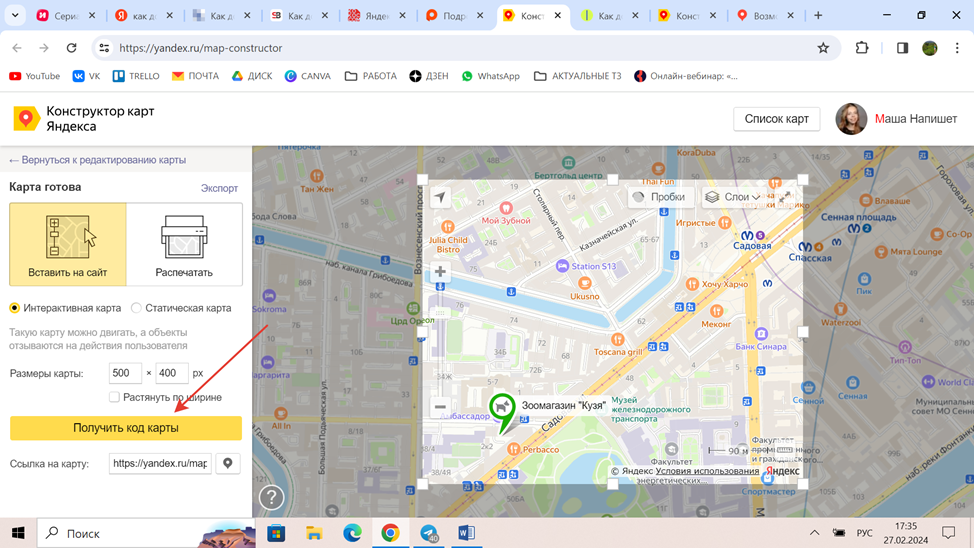Screen dimensions: 974x548
Task: Click the placemark icon beside map link field
Action: [228, 464]
